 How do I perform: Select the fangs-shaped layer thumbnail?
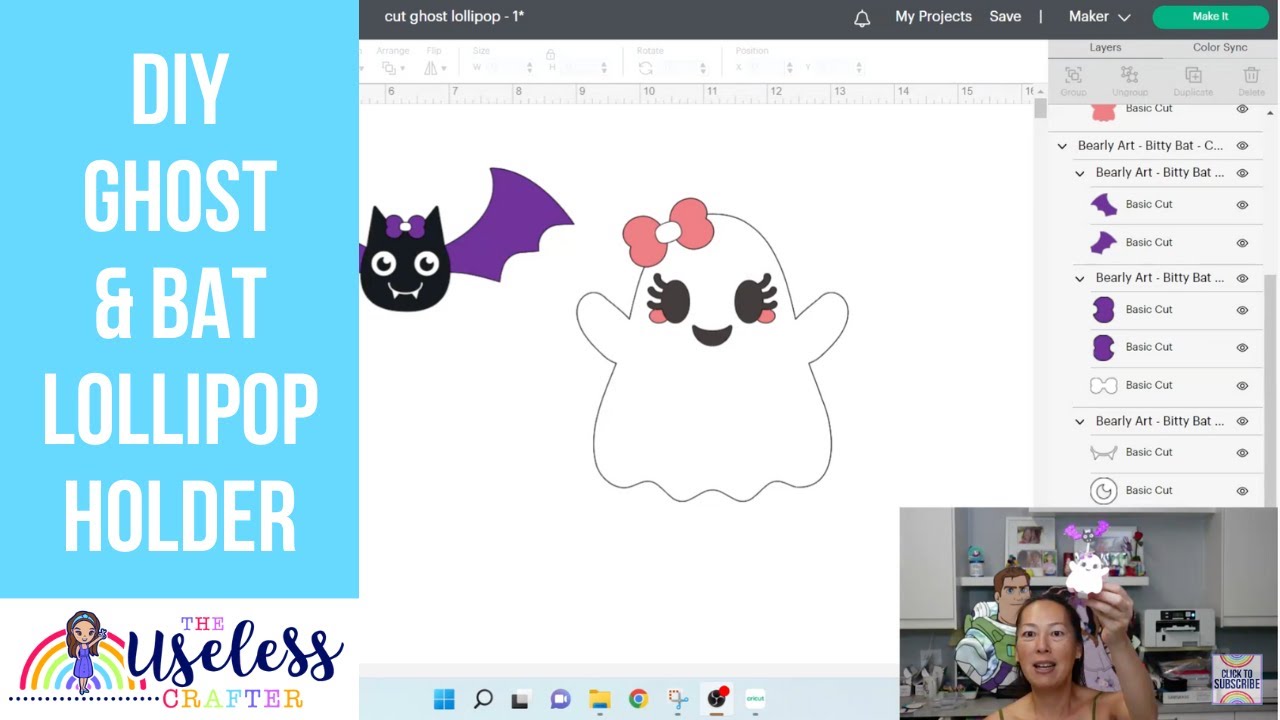pos(1103,453)
